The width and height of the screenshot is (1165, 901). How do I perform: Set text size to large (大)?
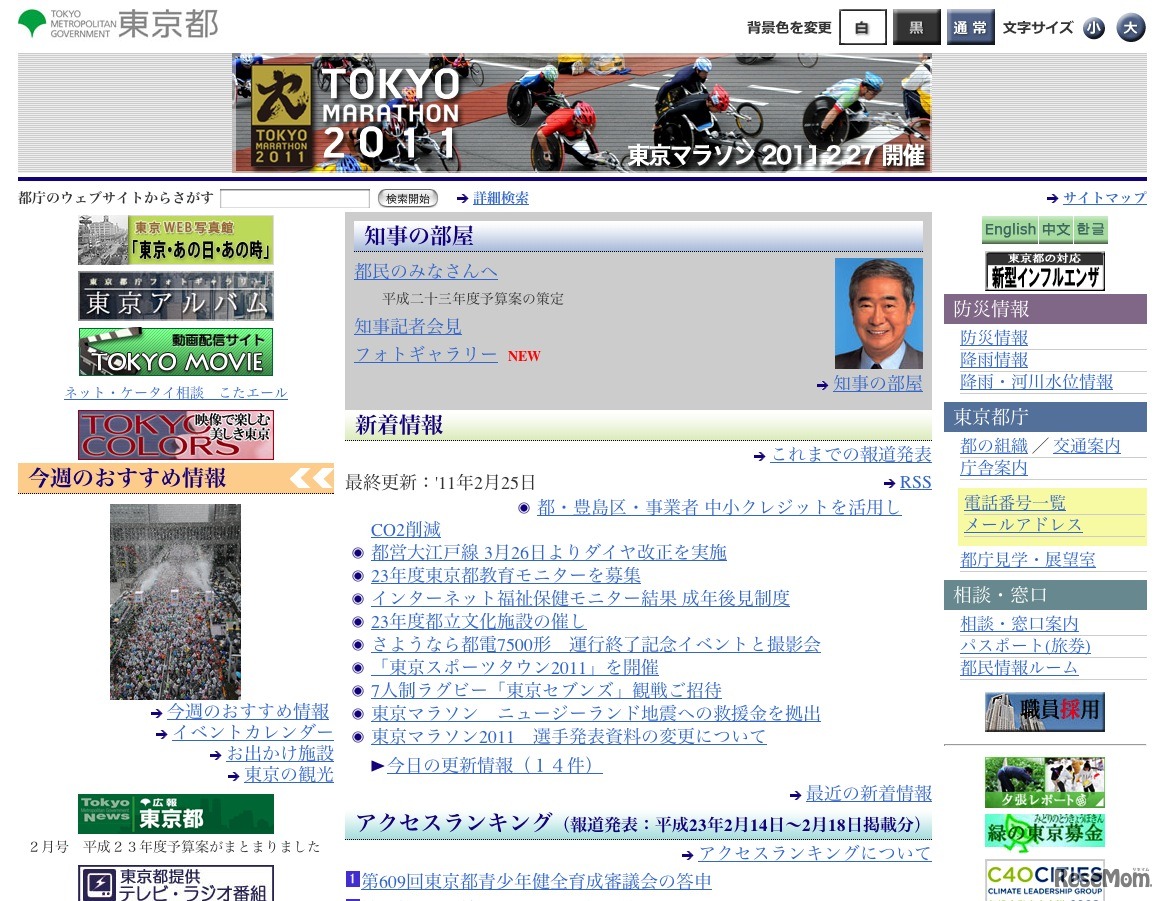[1131, 28]
